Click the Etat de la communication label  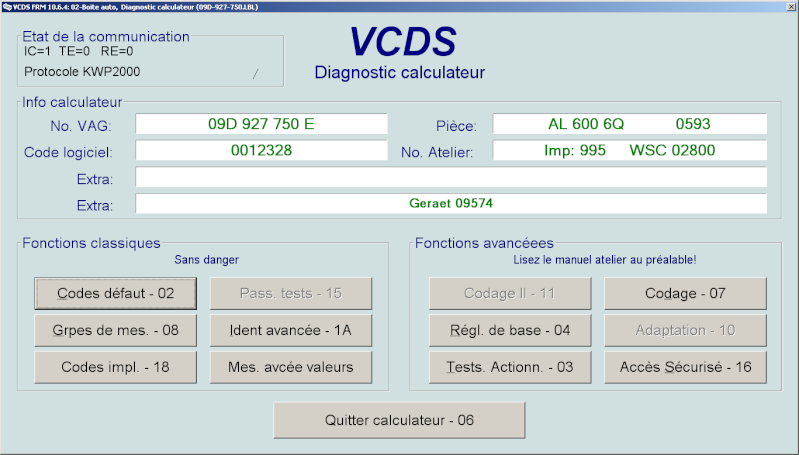point(106,37)
